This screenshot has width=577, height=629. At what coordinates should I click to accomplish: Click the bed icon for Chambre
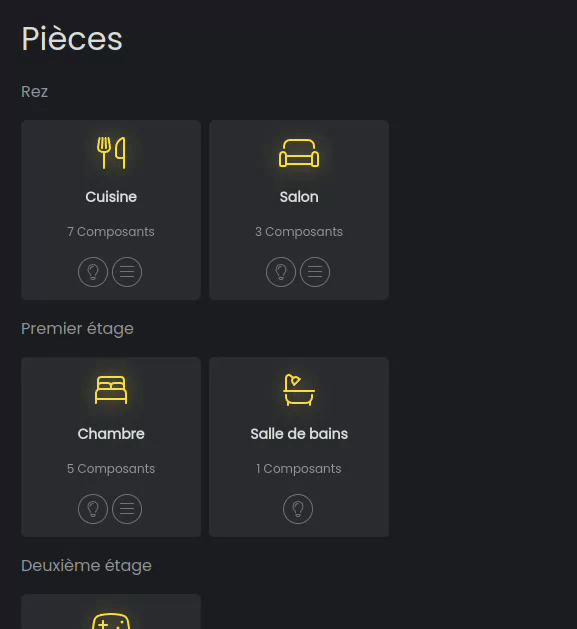[111, 390]
